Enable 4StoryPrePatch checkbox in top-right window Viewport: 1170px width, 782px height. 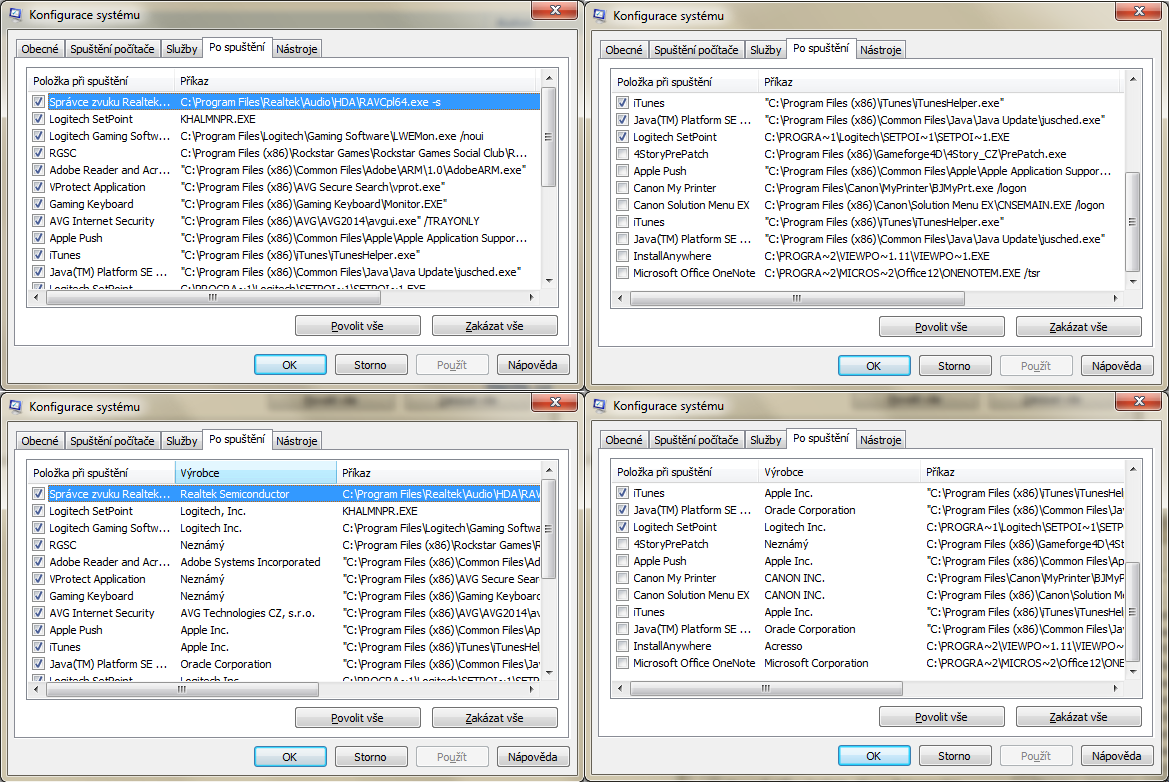(x=622, y=154)
